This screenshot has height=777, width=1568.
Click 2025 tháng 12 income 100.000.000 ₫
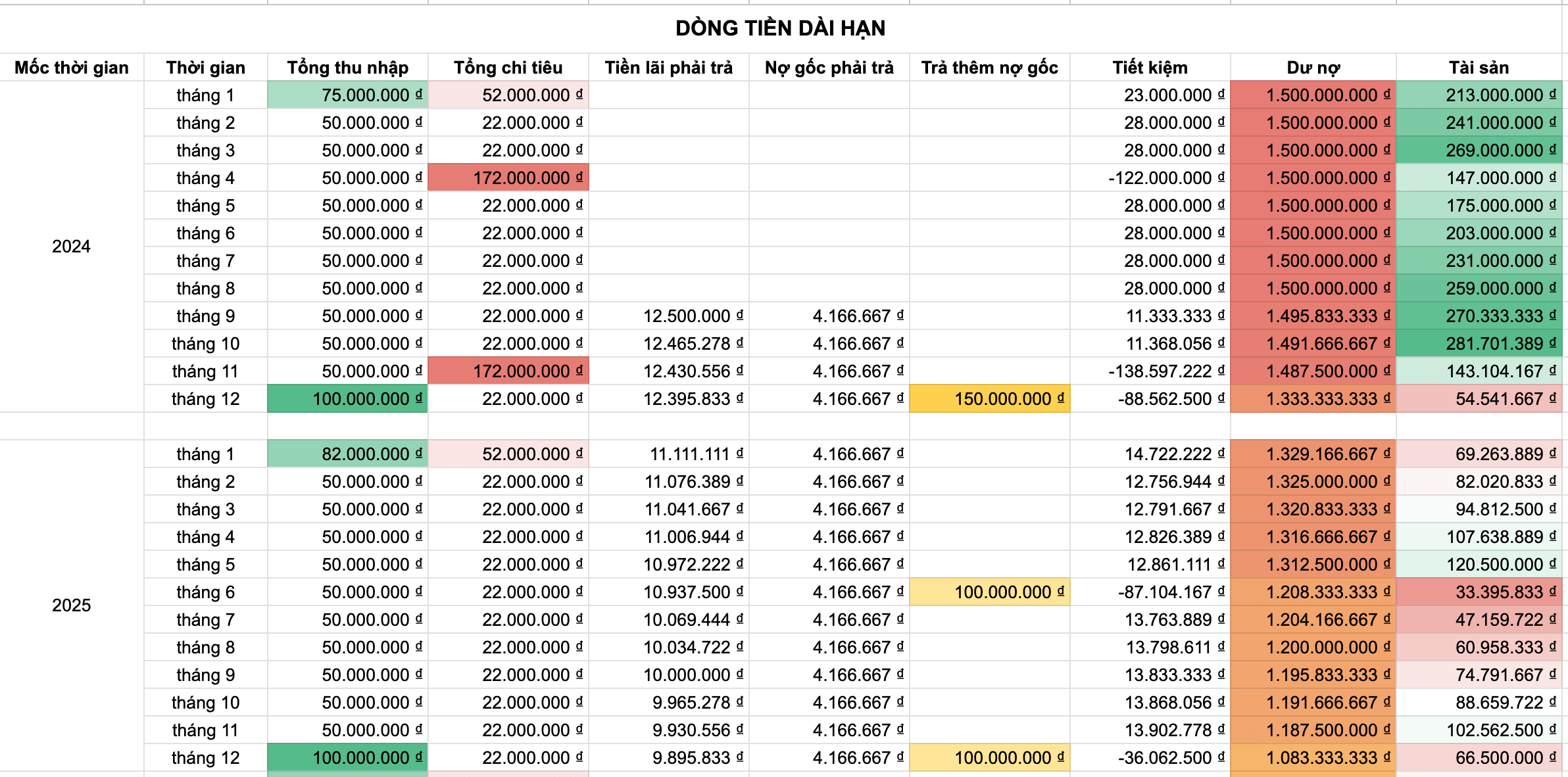(x=347, y=758)
